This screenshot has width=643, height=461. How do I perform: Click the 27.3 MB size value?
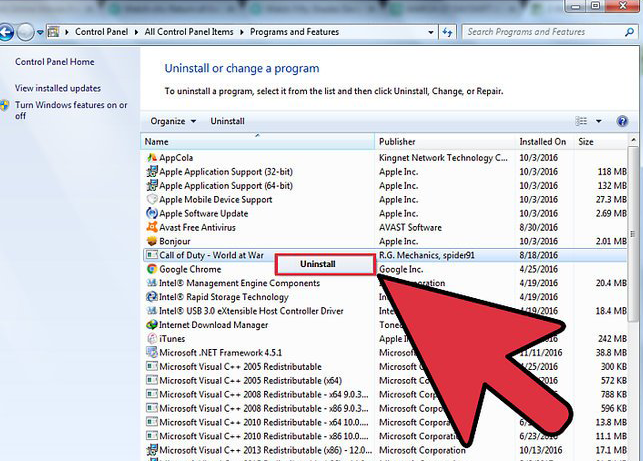coord(611,200)
